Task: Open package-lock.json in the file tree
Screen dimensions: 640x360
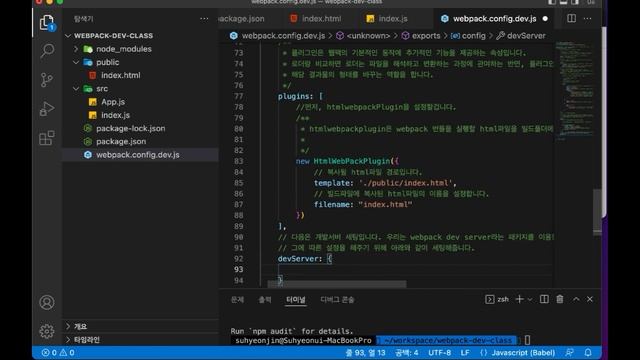Action: [x=131, y=129]
